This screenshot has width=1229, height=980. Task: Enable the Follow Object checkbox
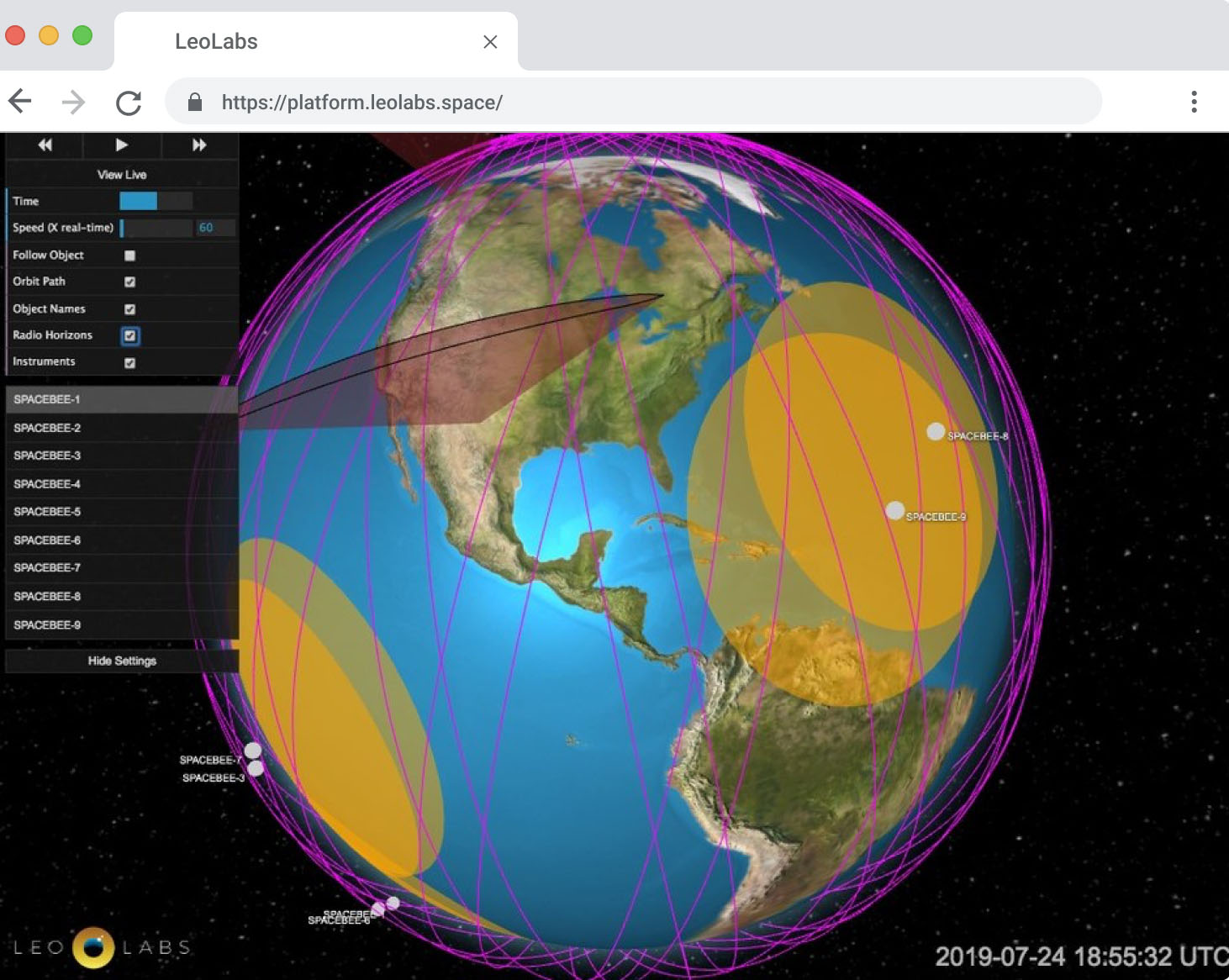(x=129, y=256)
